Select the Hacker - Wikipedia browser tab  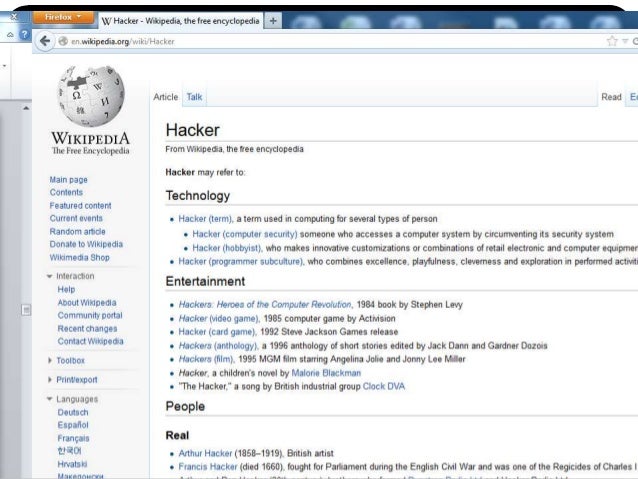pyautogui.click(x=180, y=21)
